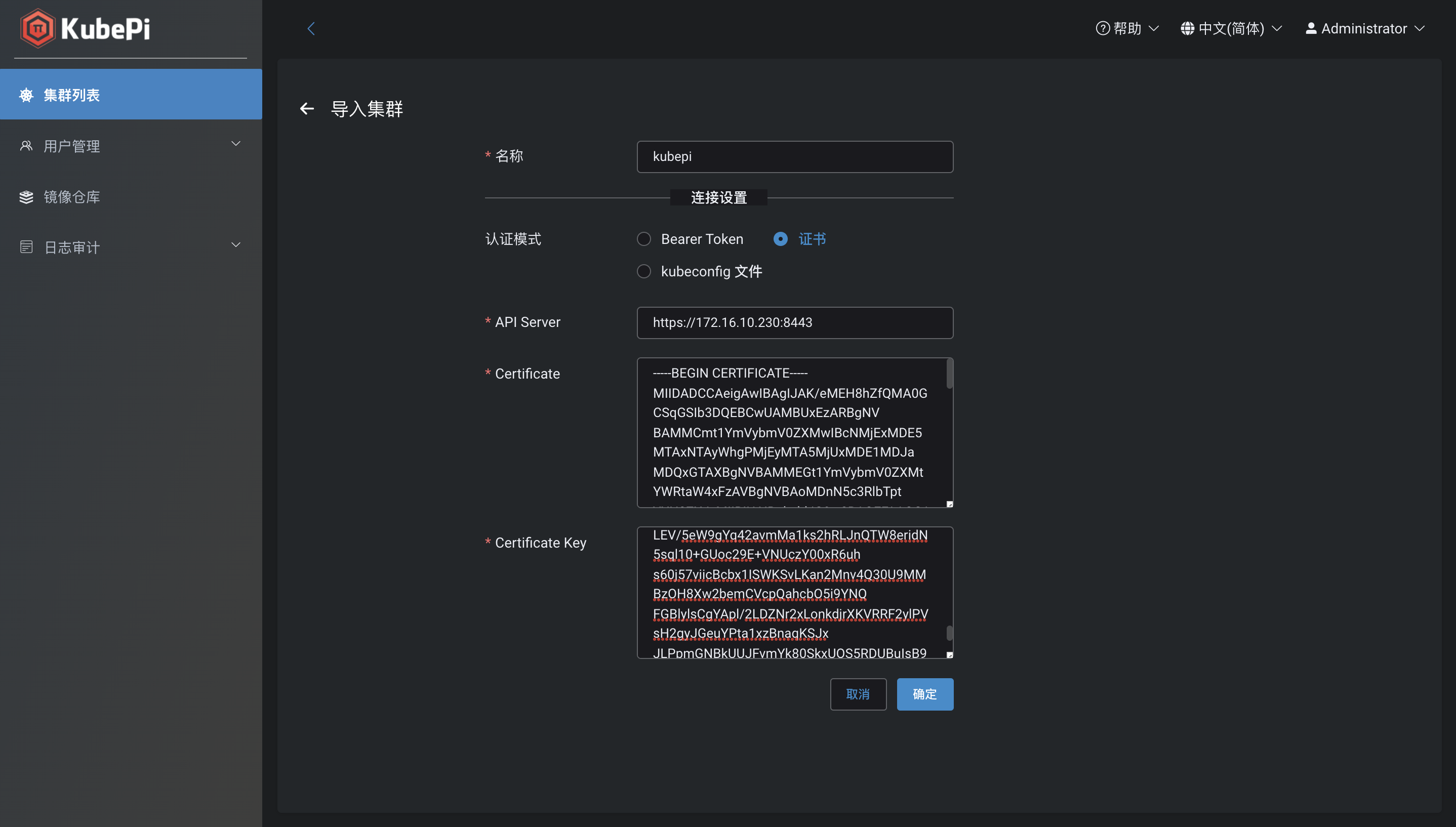This screenshot has height=827, width=1456.
Task: Click the globe language icon
Action: 1188,28
